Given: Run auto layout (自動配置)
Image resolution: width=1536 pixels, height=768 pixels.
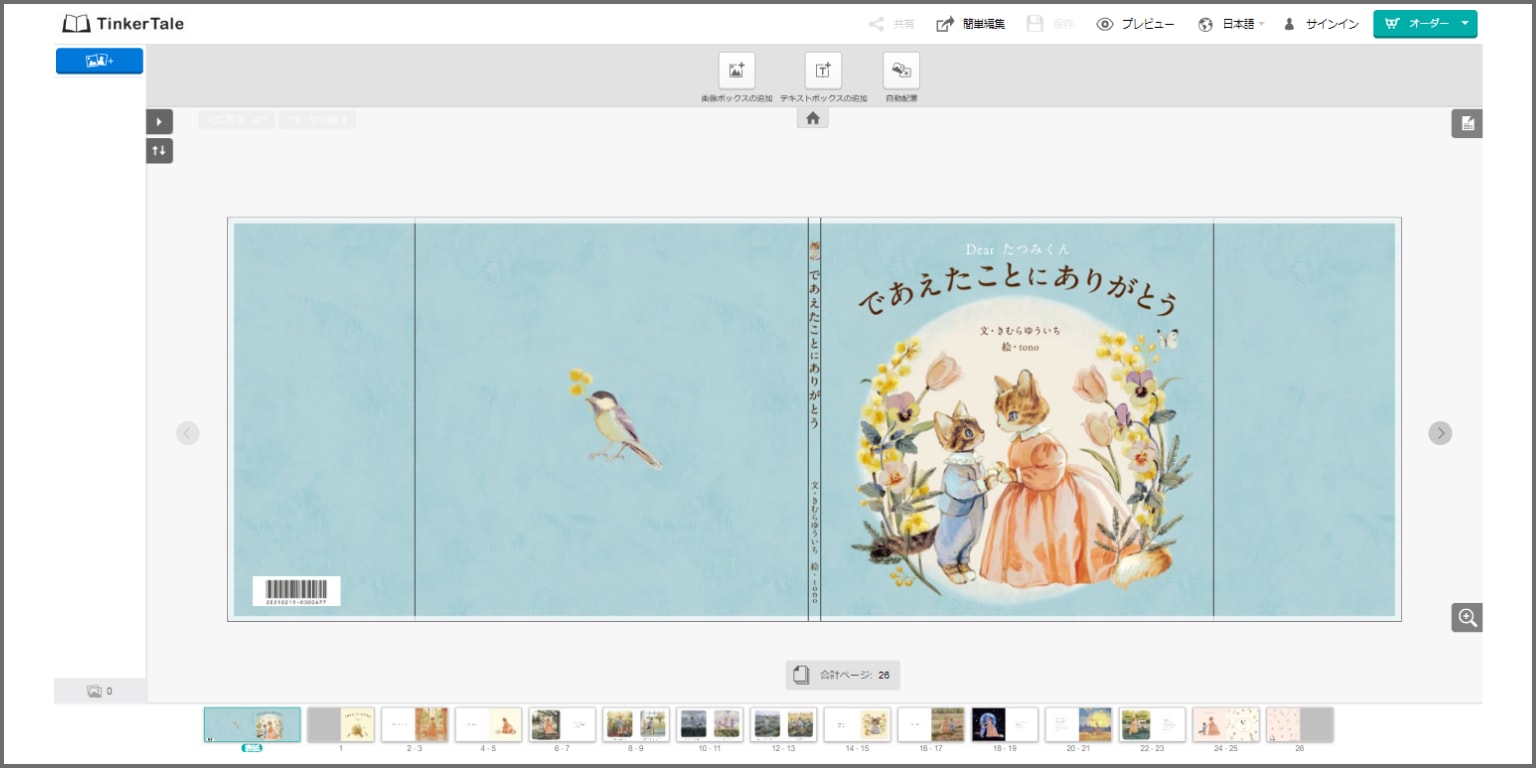Looking at the screenshot, I should click(x=901, y=71).
